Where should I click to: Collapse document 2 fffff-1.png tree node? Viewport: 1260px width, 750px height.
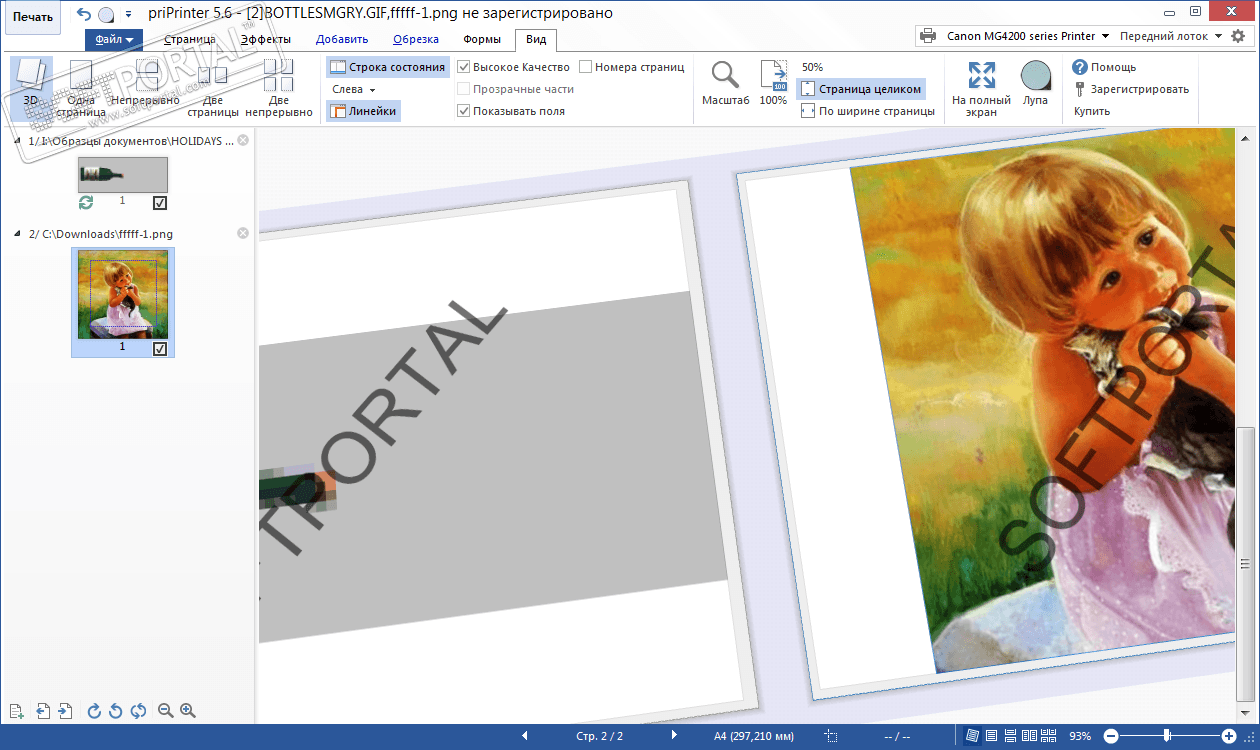17,233
